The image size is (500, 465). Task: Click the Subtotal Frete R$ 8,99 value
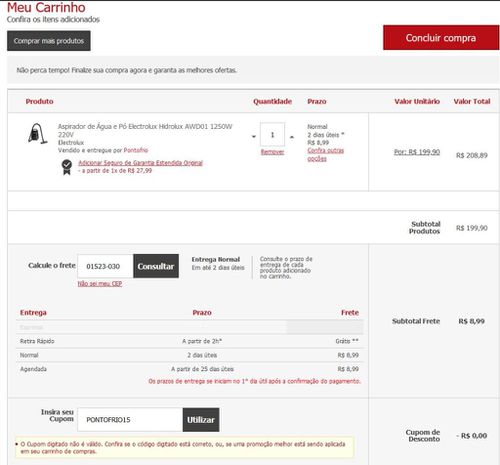click(x=472, y=321)
